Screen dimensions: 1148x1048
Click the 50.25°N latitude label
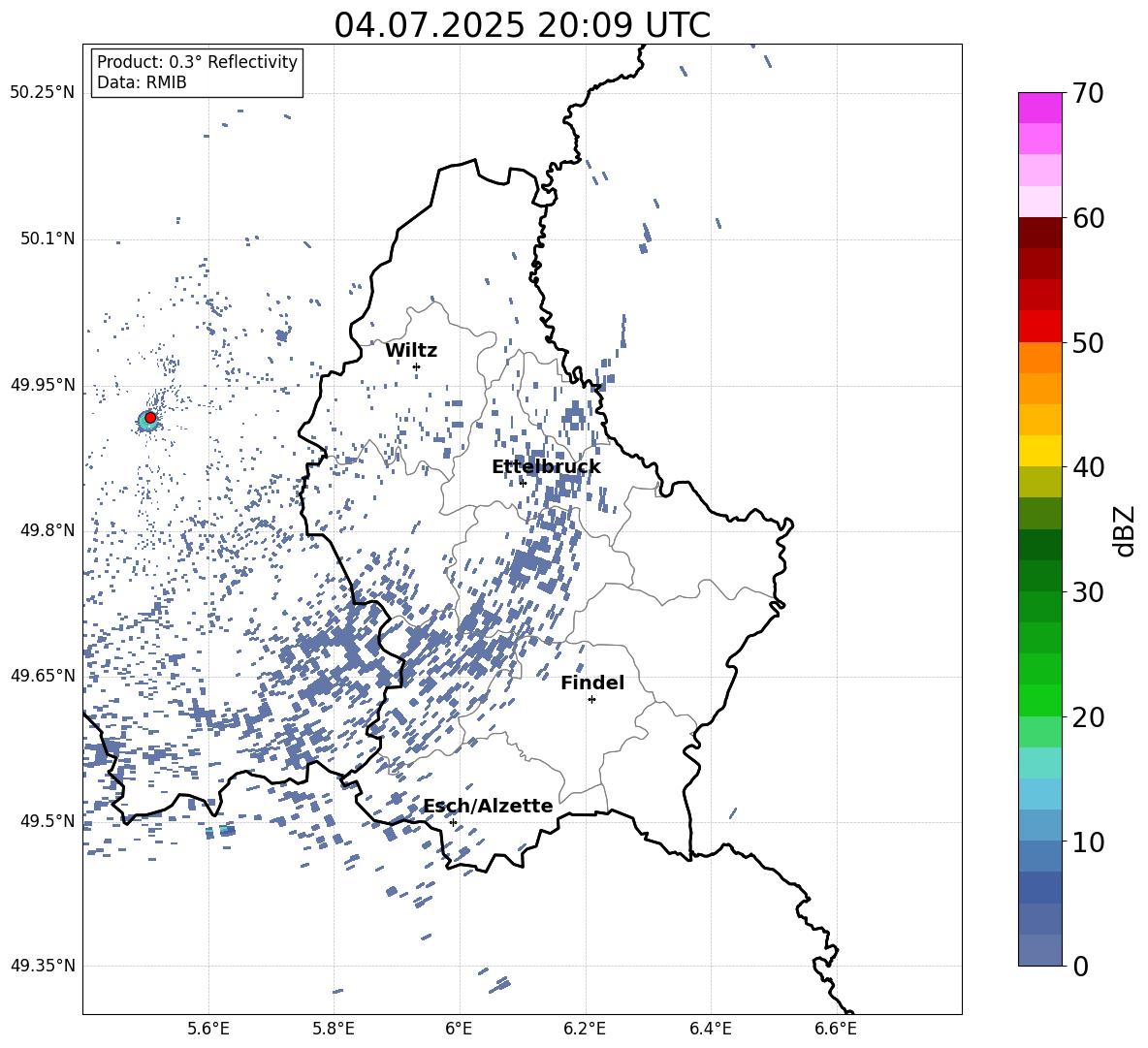point(43,93)
